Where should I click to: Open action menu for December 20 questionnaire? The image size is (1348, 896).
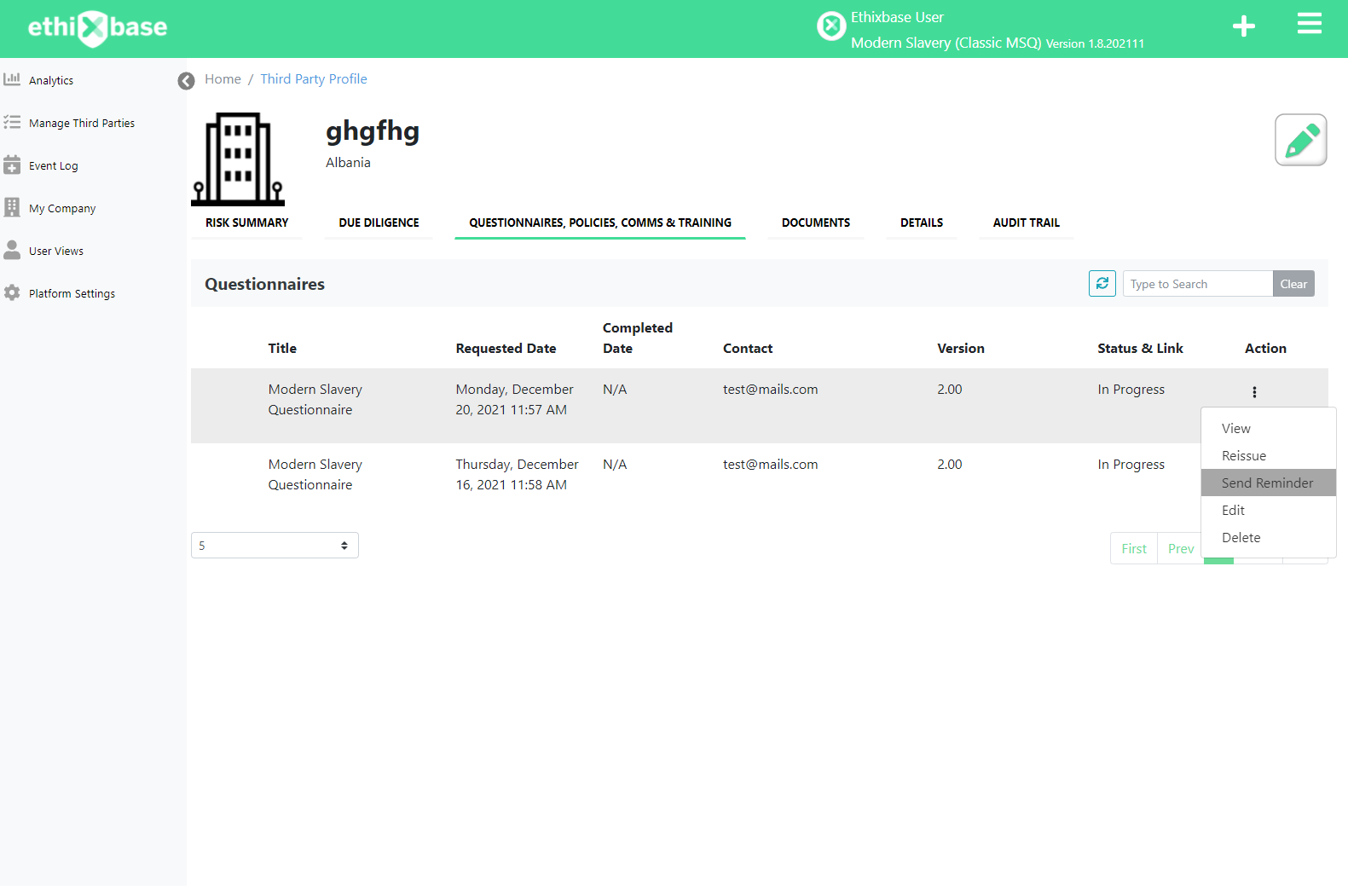[x=1254, y=392]
